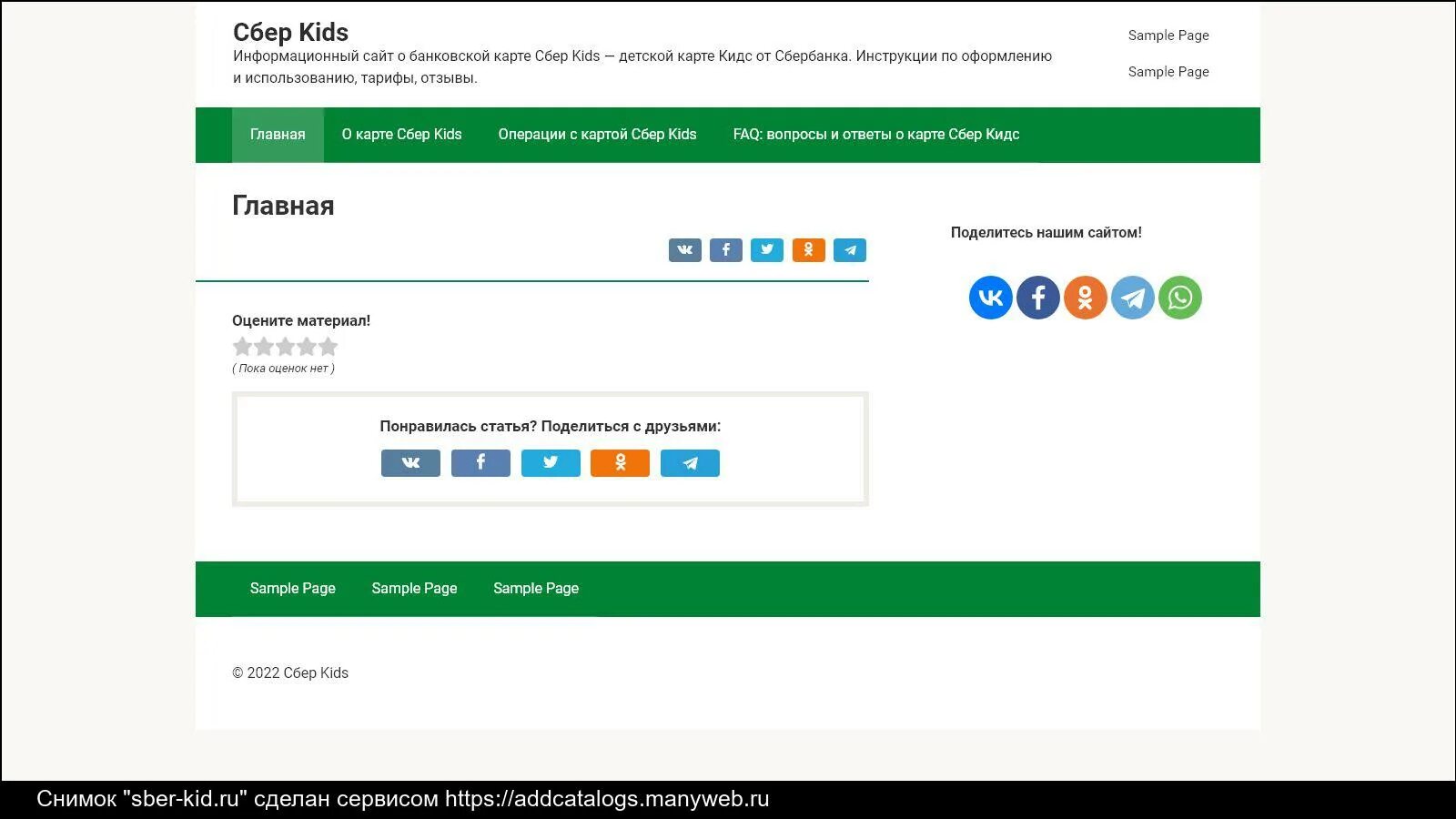The height and width of the screenshot is (819, 1456).
Task: Rate the material five stars
Action: coord(328,347)
